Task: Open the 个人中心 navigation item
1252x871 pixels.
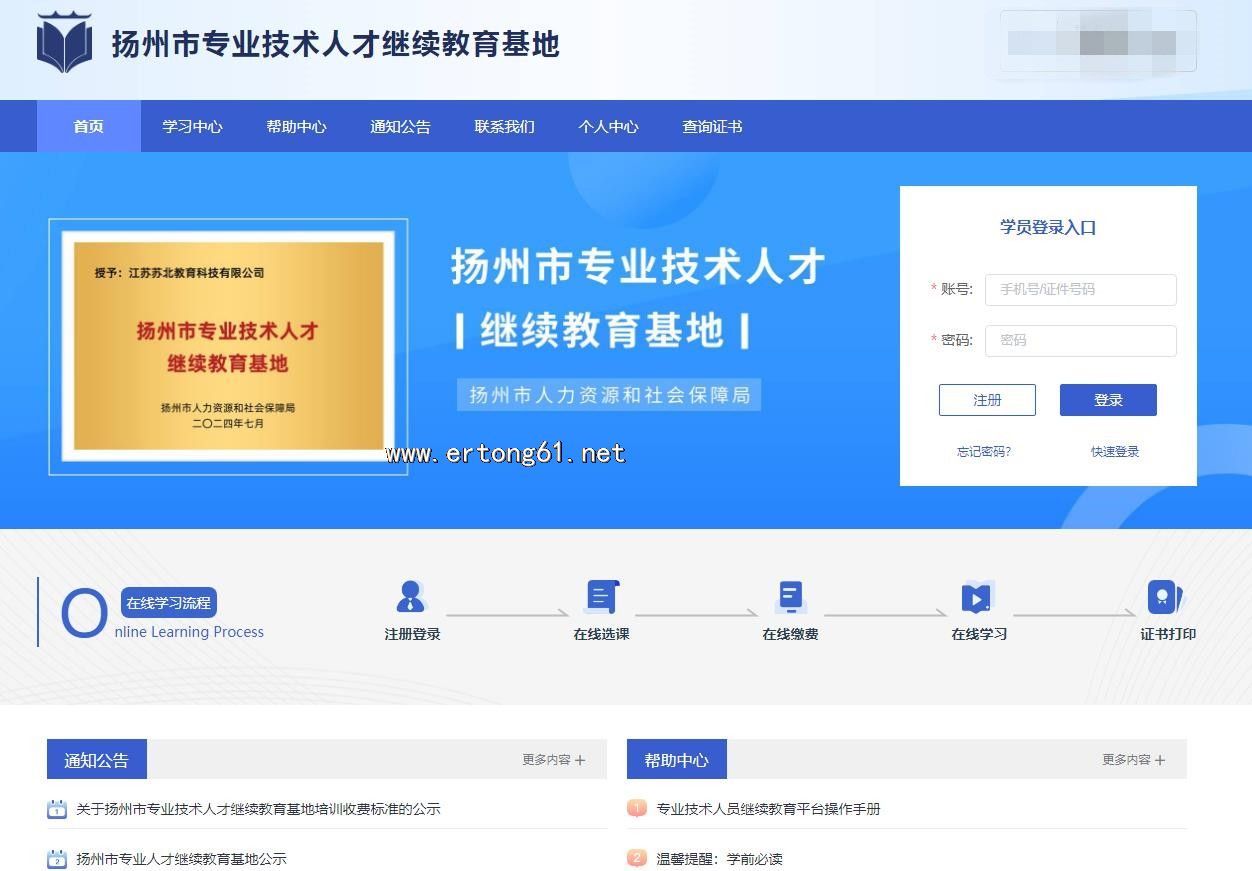Action: click(x=608, y=127)
